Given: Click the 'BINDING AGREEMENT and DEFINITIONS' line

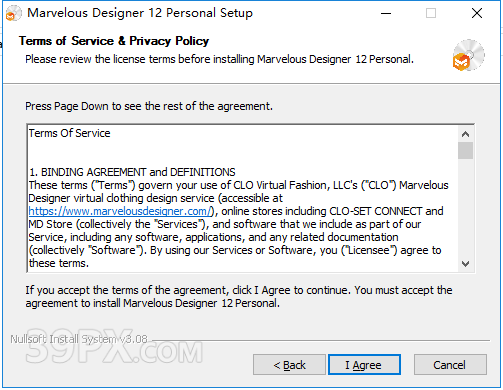Looking at the screenshot, I should tap(132, 172).
